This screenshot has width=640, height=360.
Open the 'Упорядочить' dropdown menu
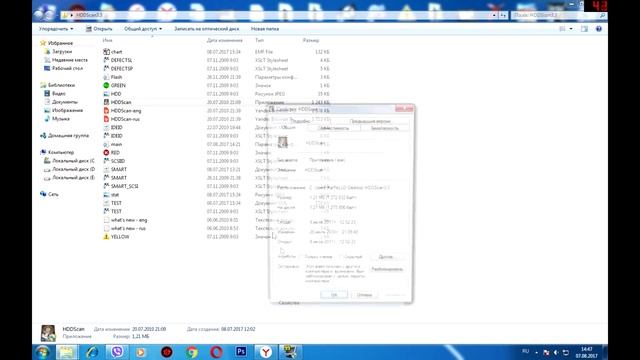pyautogui.click(x=56, y=29)
